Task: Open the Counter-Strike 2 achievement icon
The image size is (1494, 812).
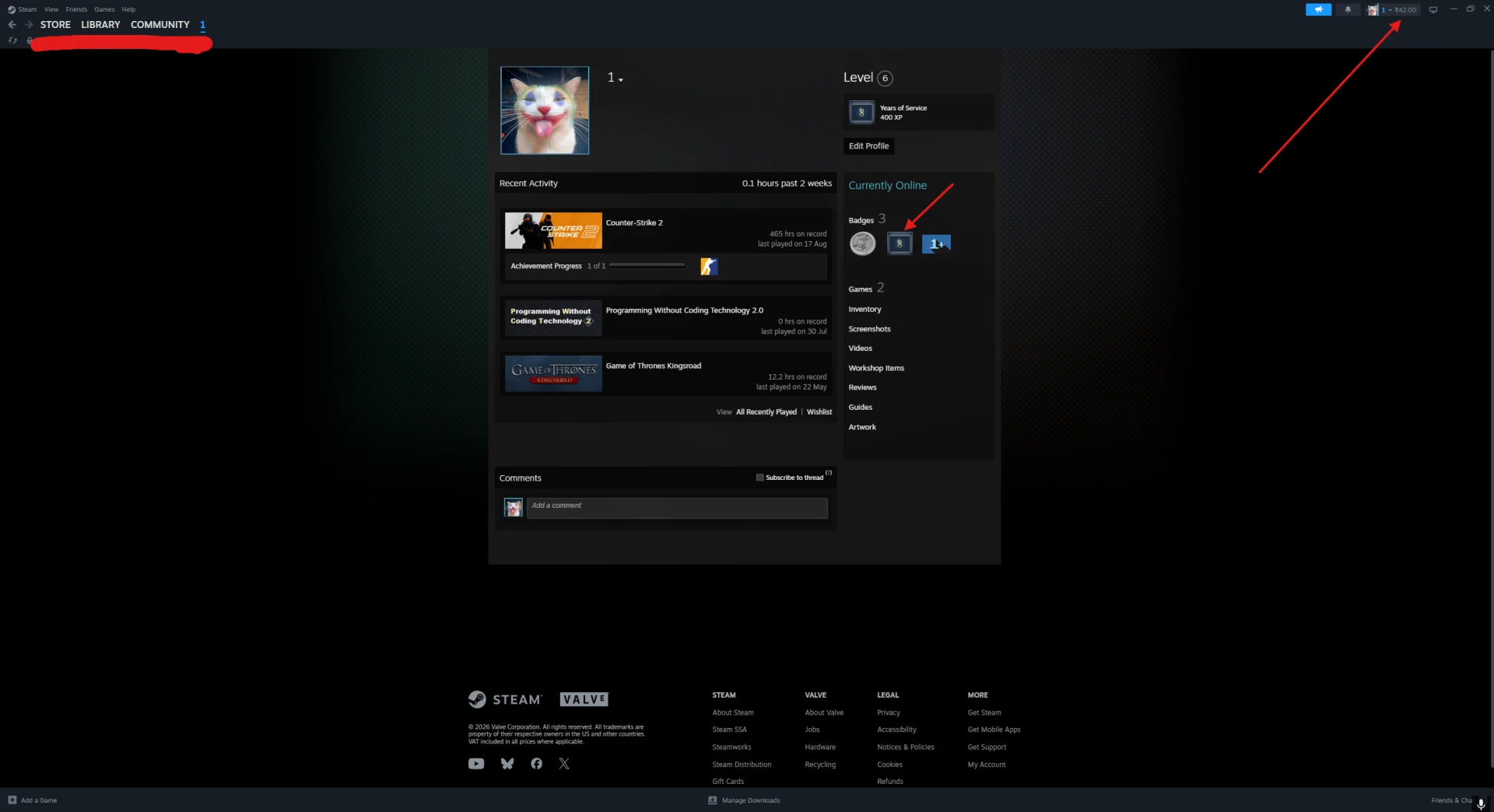Action: pos(708,267)
